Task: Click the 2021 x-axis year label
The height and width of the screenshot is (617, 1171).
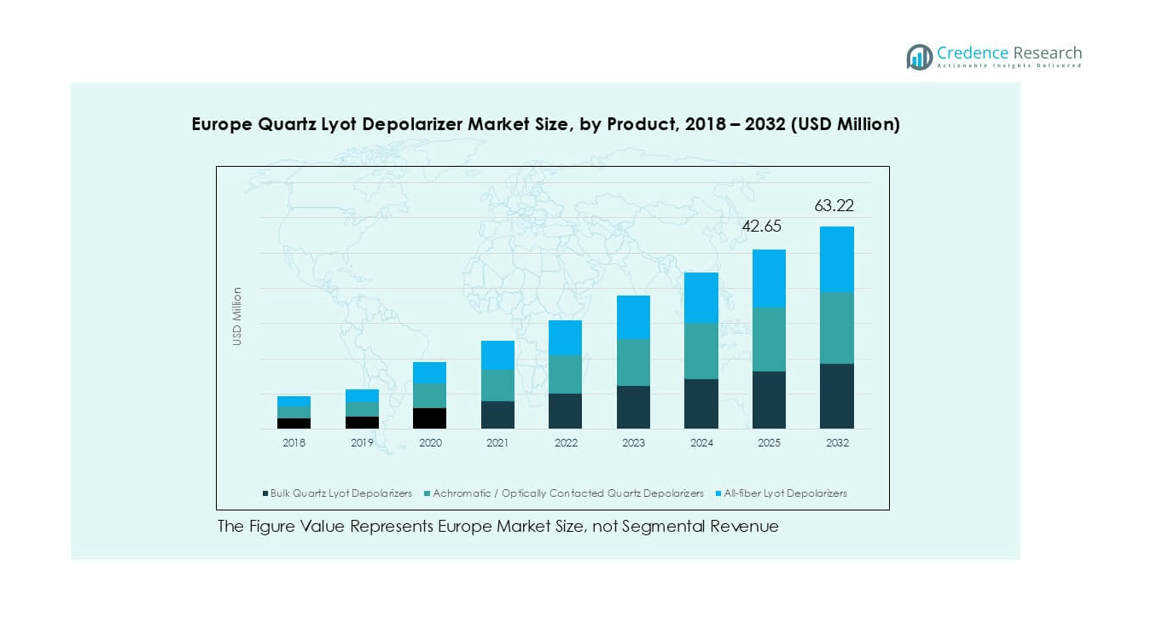Action: tap(497, 443)
